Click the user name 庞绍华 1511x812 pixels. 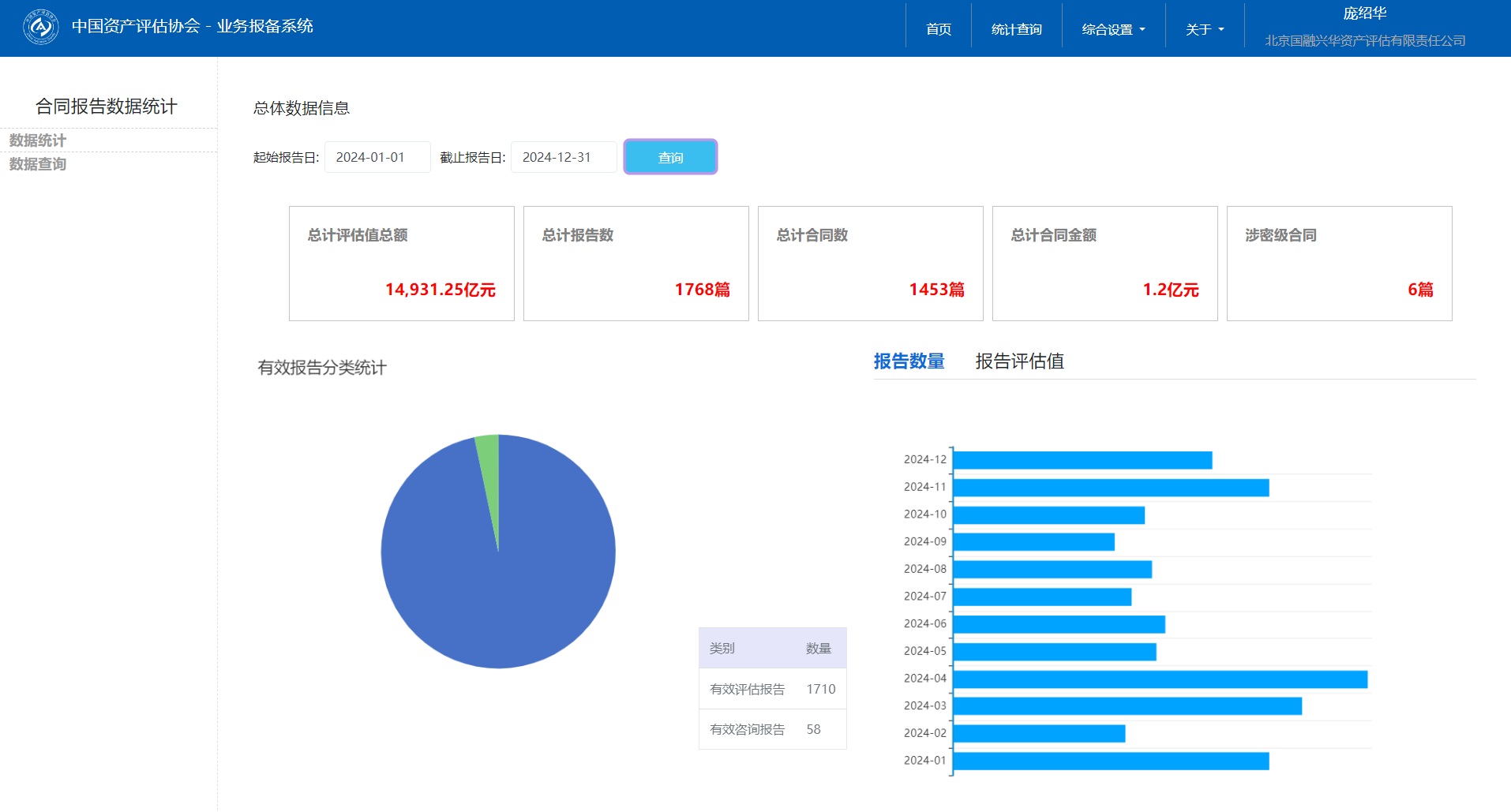point(1364,13)
